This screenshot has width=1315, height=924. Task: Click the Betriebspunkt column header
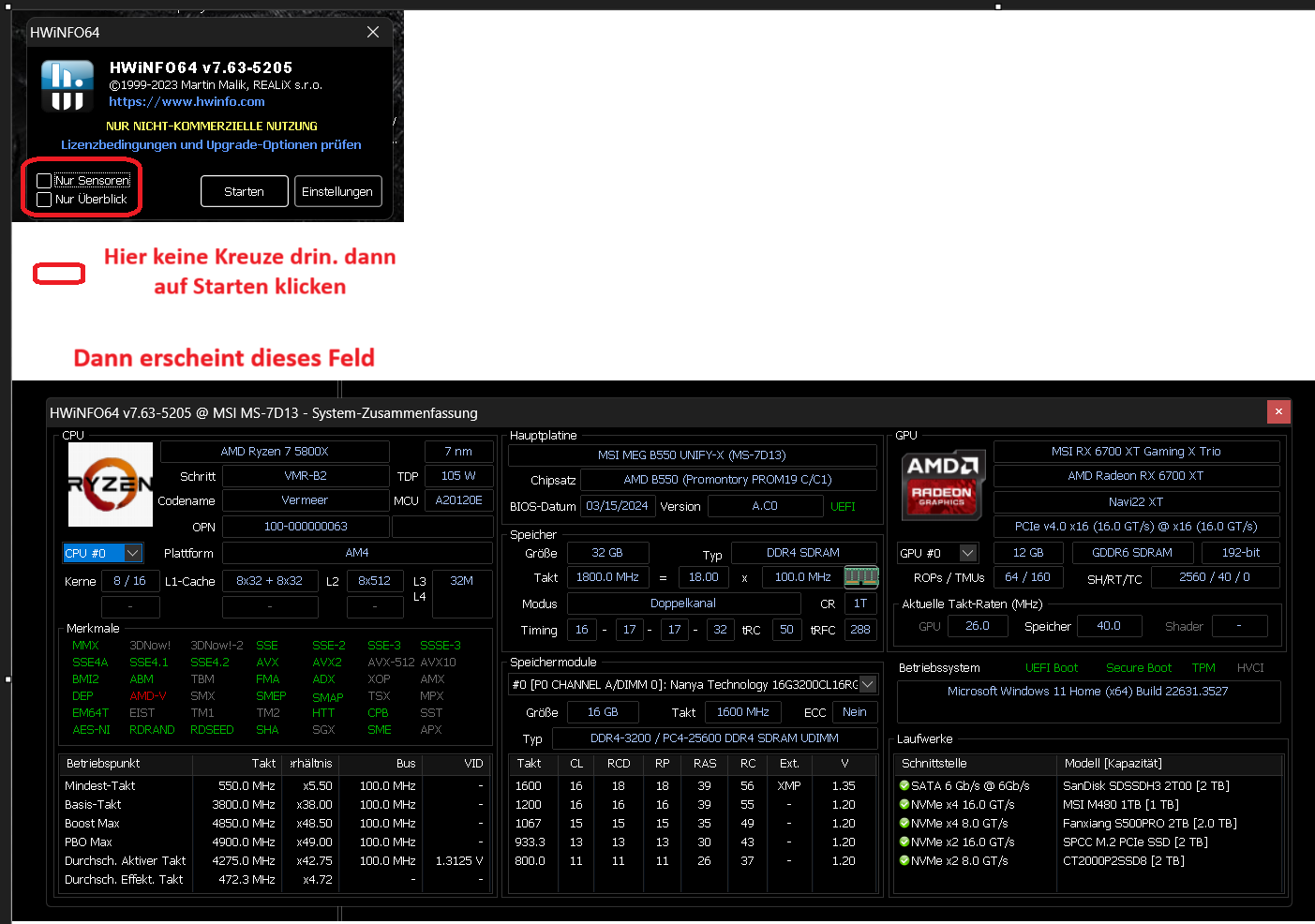[126, 764]
